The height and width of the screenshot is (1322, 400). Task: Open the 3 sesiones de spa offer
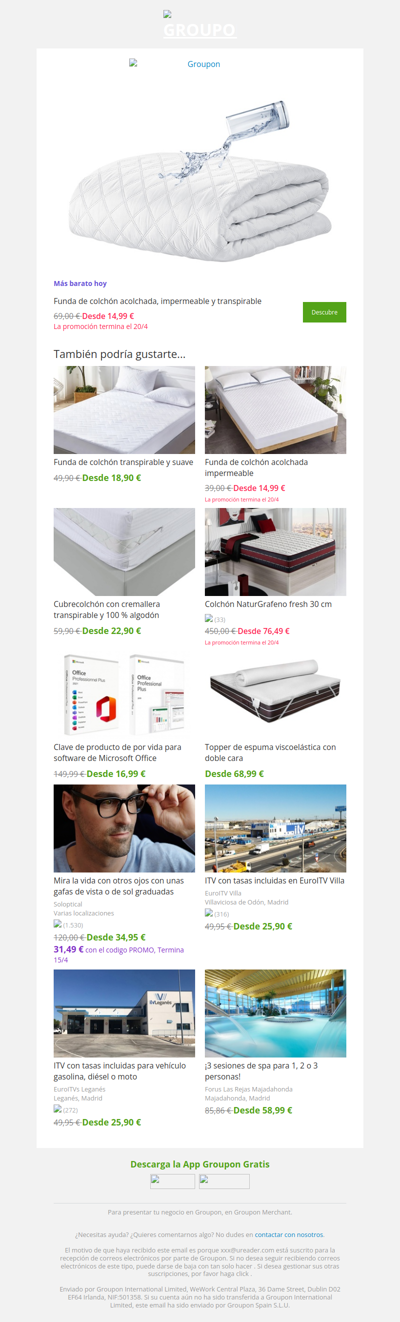coord(276,1013)
